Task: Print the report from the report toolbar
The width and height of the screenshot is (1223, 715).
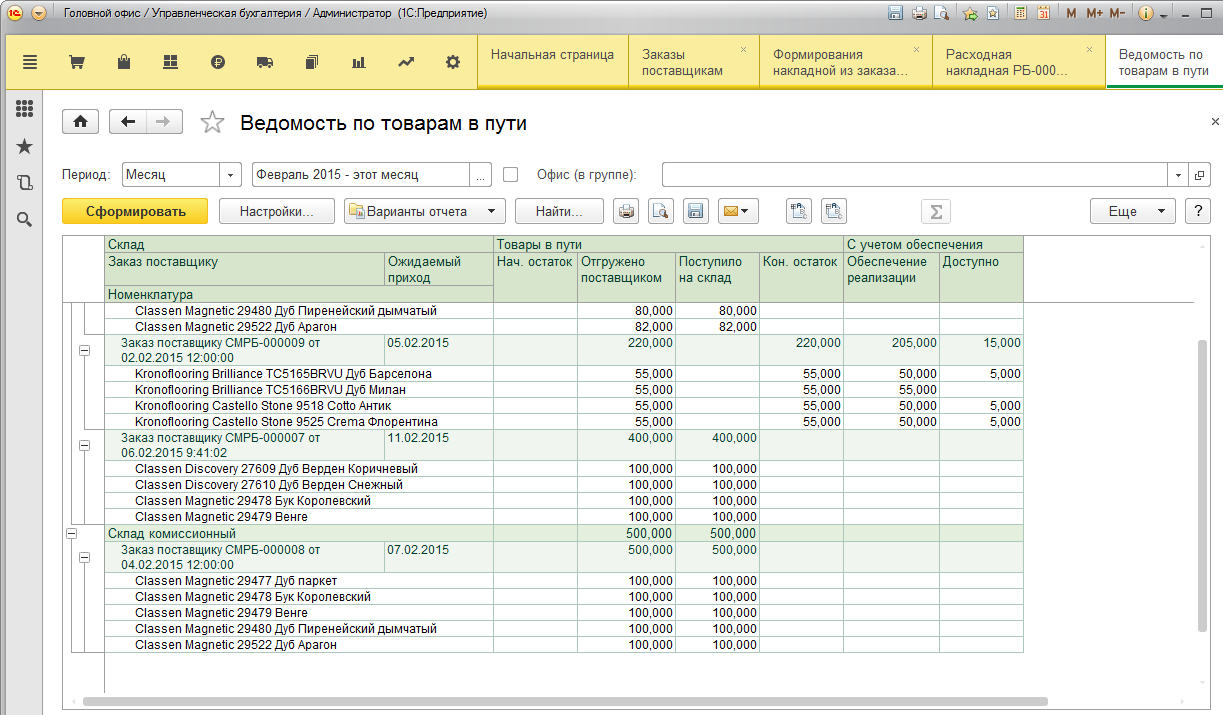Action: point(626,211)
